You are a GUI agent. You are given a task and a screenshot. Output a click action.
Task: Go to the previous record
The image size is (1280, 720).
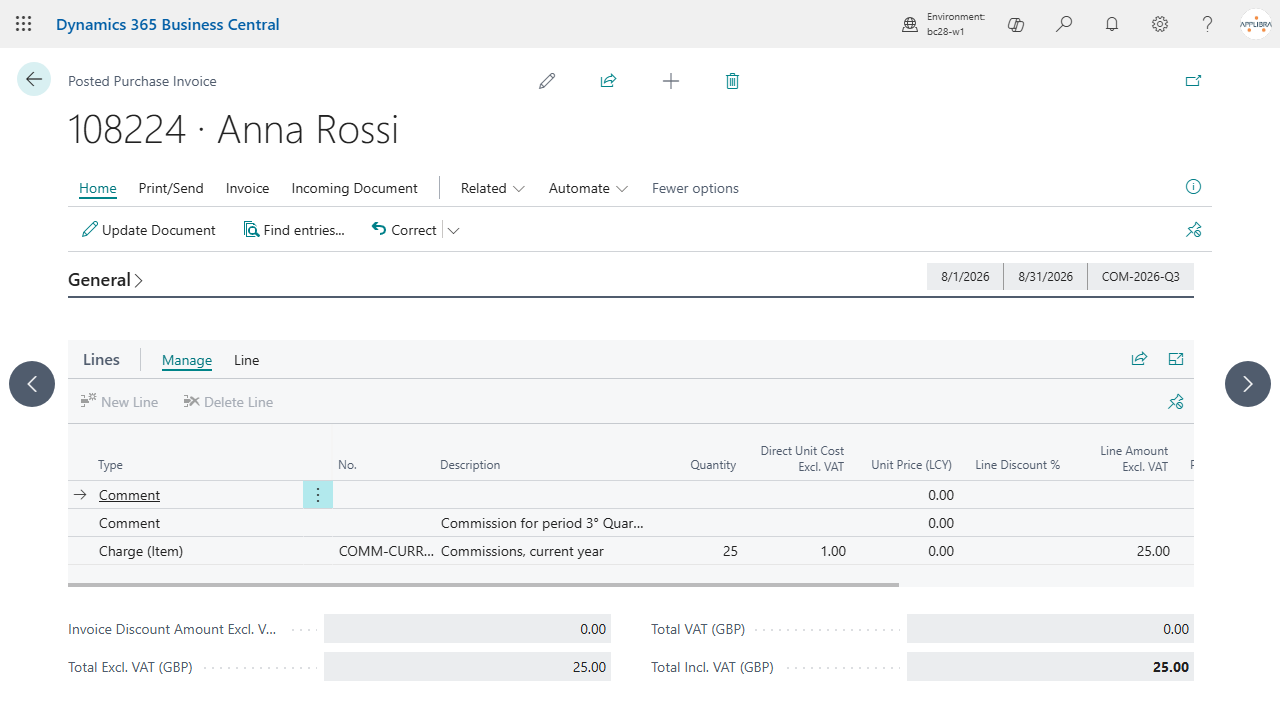coord(32,384)
